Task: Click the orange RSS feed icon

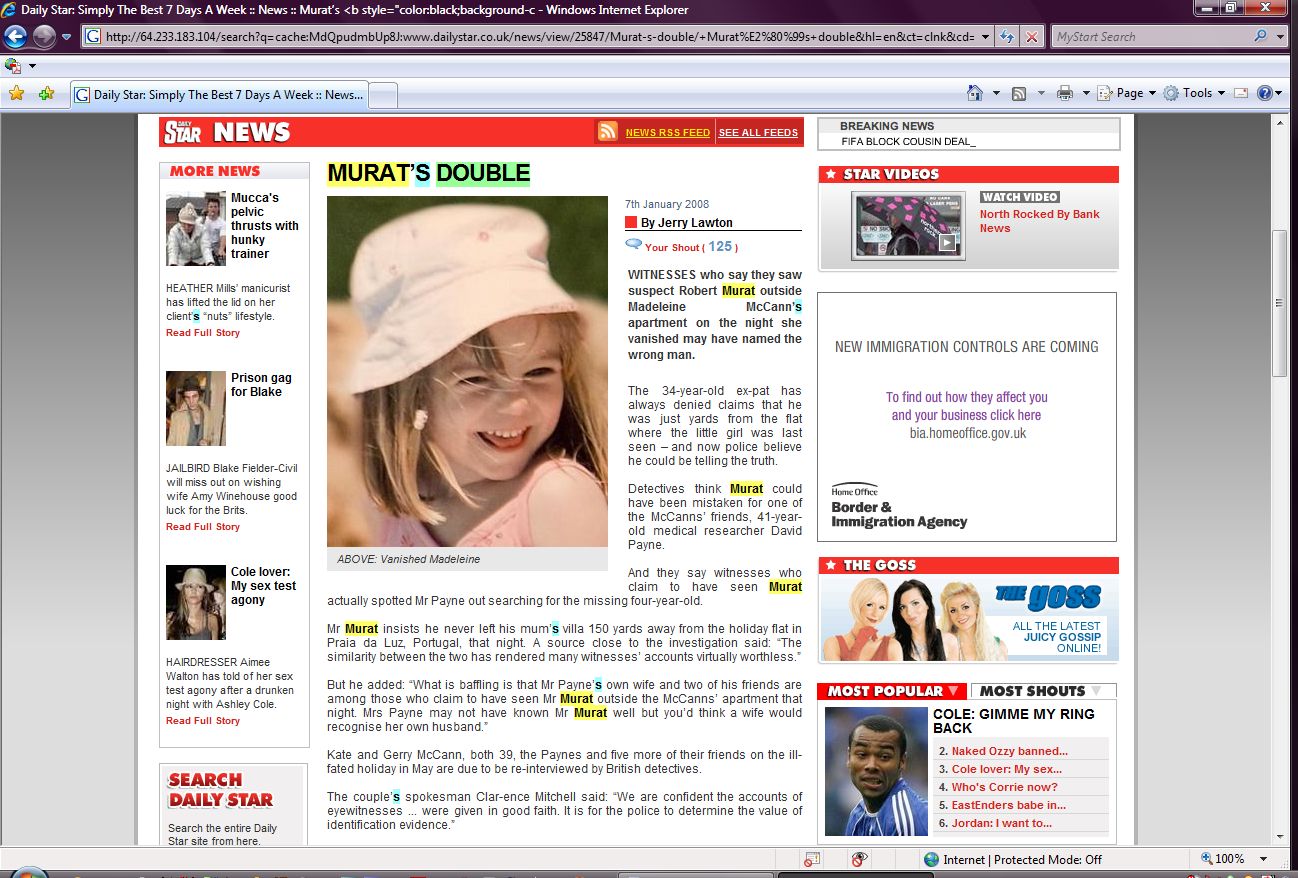Action: click(x=608, y=132)
